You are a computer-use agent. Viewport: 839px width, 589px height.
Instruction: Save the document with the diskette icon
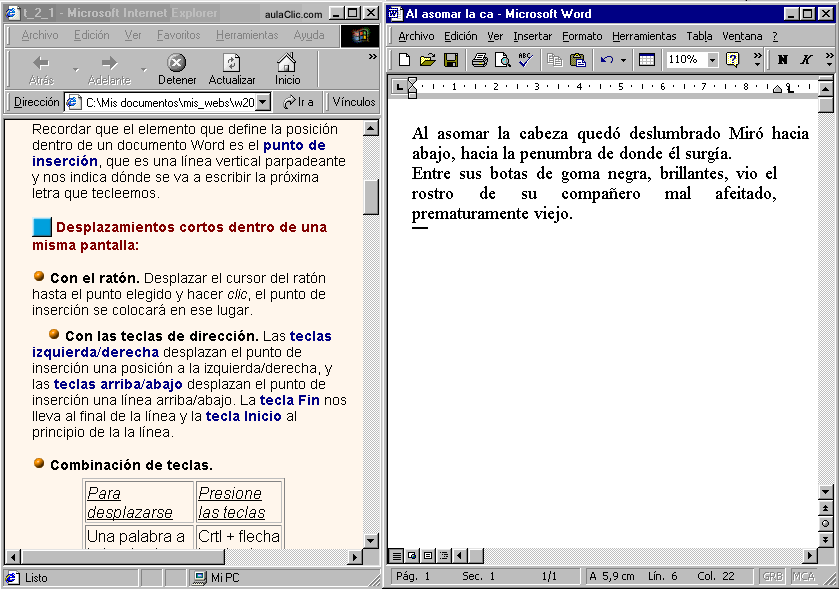[451, 59]
